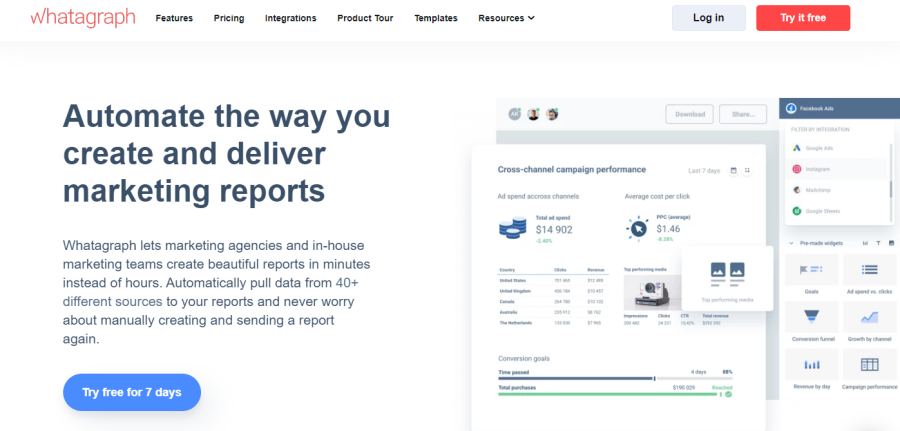Select the Google Sheets integration icon
900x431 pixels.
797,211
